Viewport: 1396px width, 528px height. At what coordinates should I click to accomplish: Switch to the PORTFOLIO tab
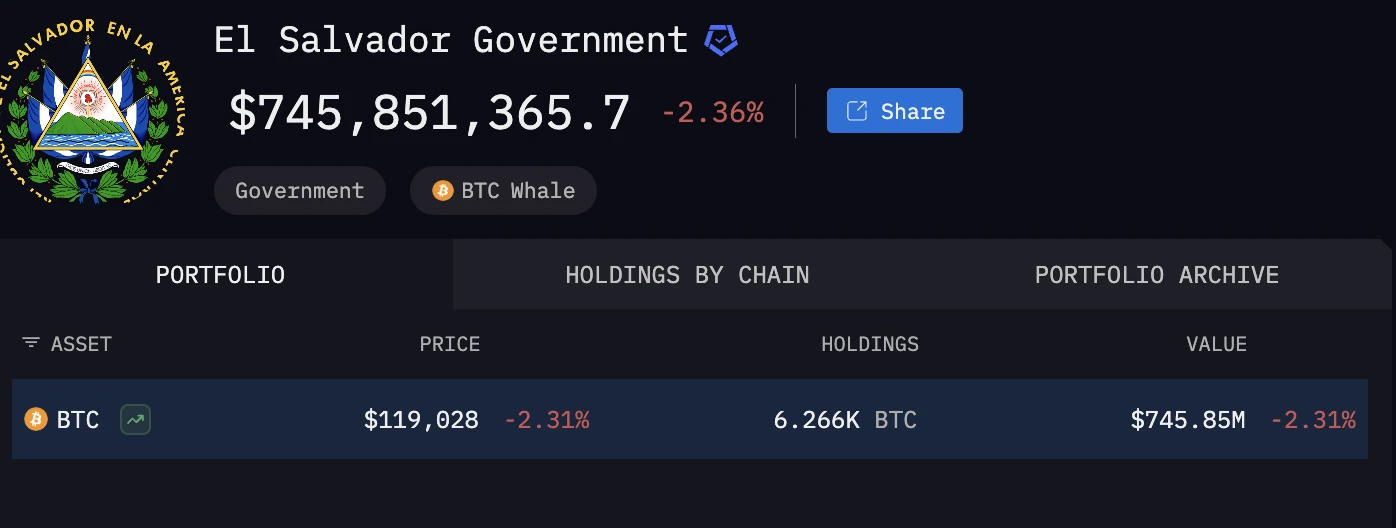(220, 275)
